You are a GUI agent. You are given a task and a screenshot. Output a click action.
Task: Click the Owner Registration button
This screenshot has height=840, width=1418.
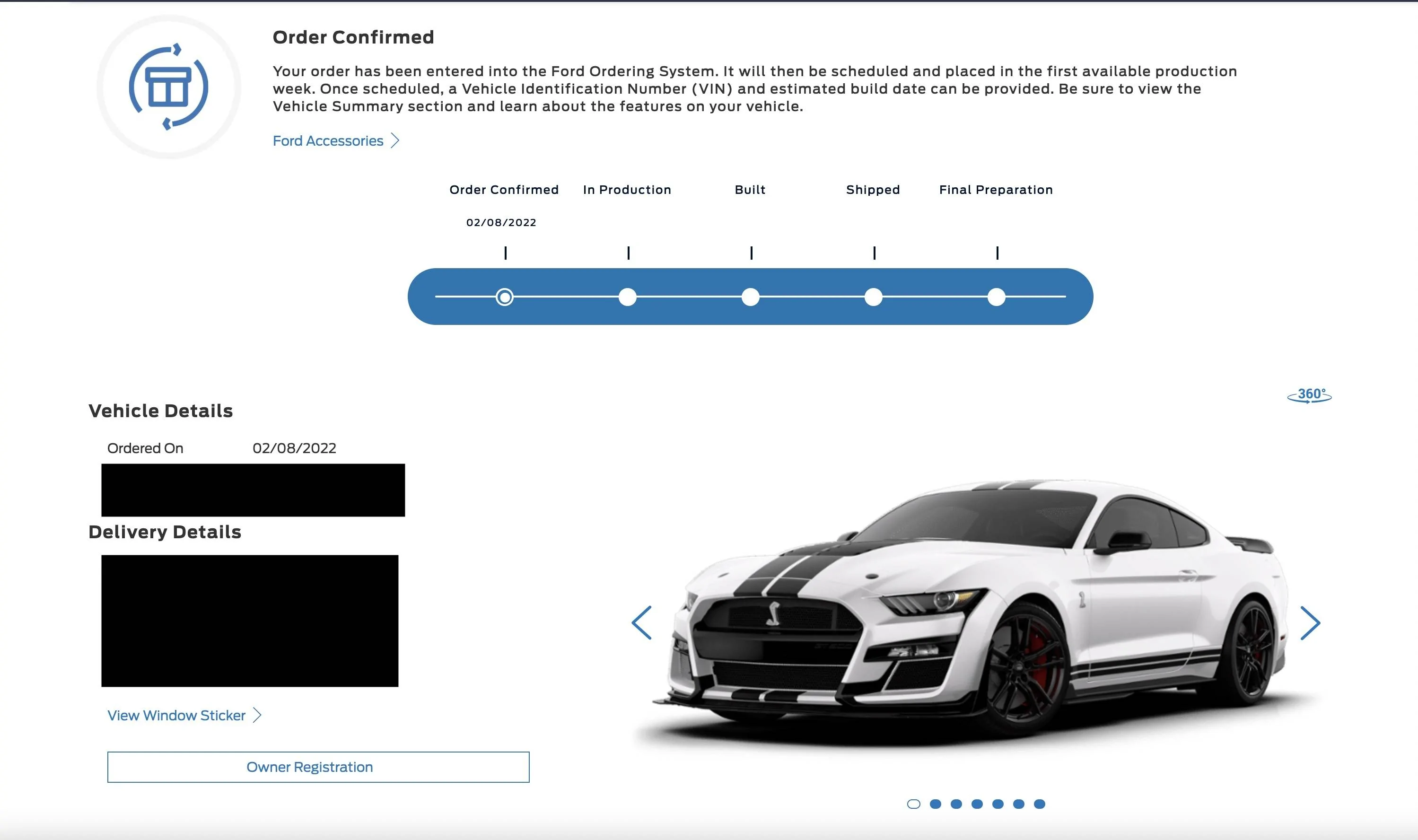coord(318,767)
